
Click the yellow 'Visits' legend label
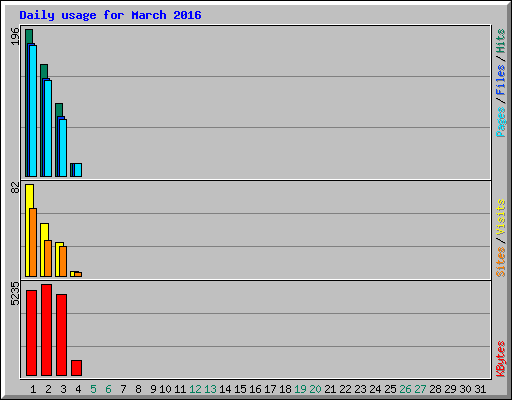click(x=500, y=218)
